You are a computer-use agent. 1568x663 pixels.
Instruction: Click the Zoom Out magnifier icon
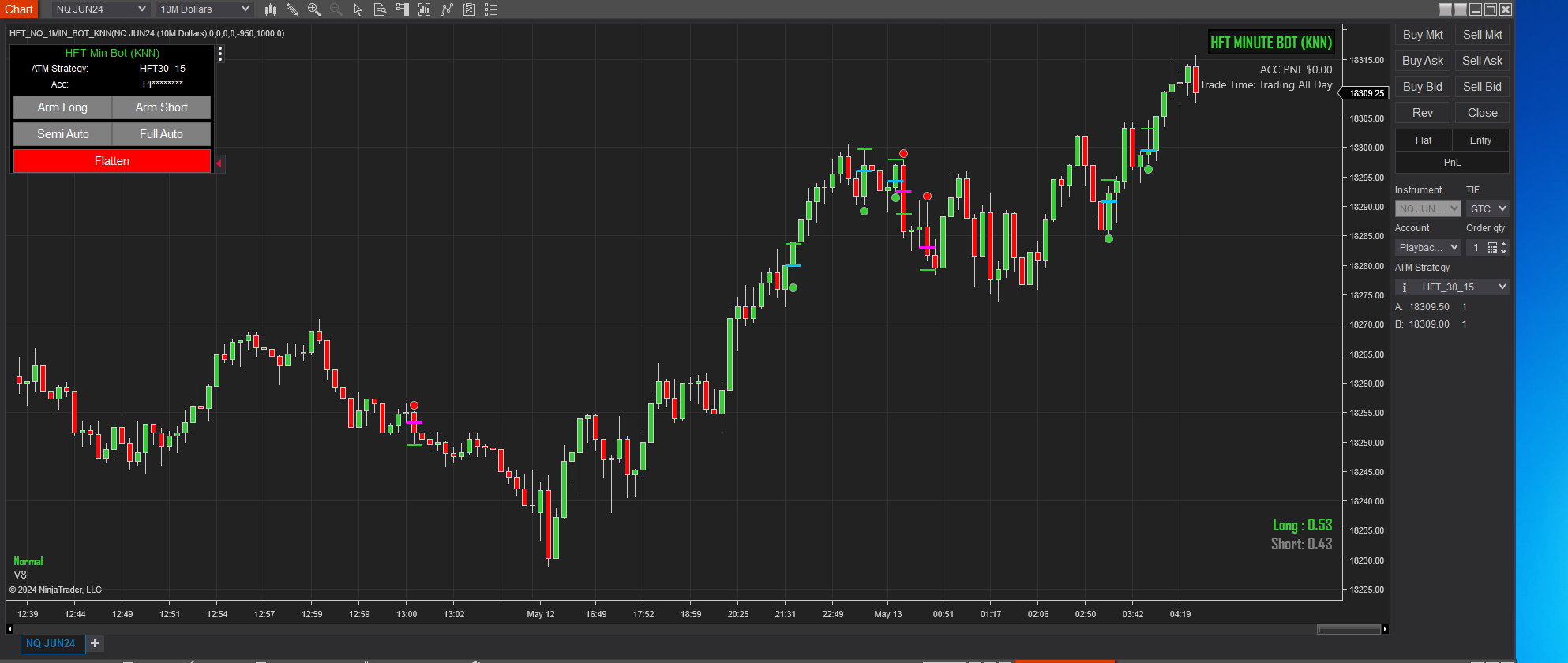(336, 9)
